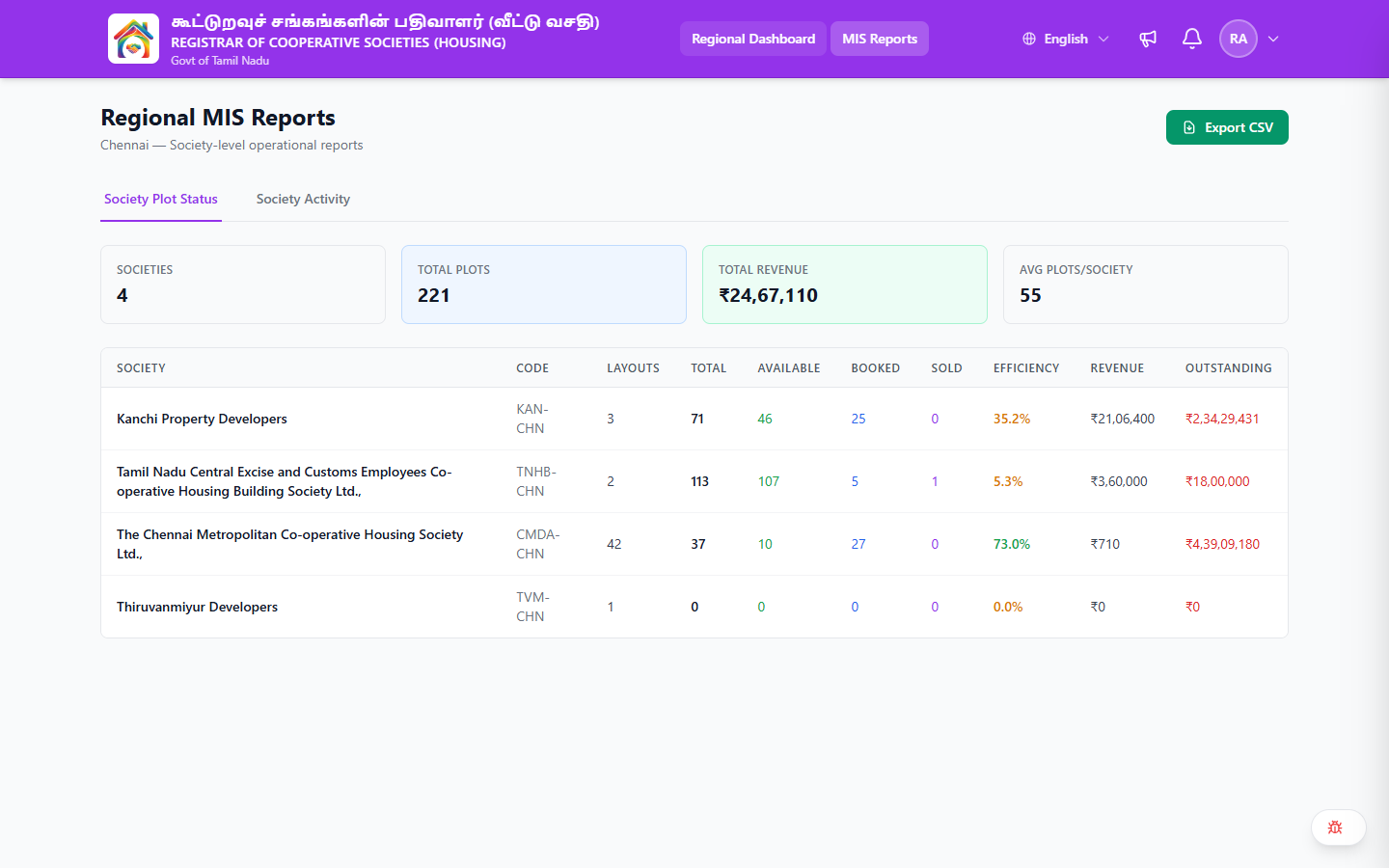This screenshot has height=868, width=1389.
Task: Expand the user account chevron
Action: click(1273, 39)
